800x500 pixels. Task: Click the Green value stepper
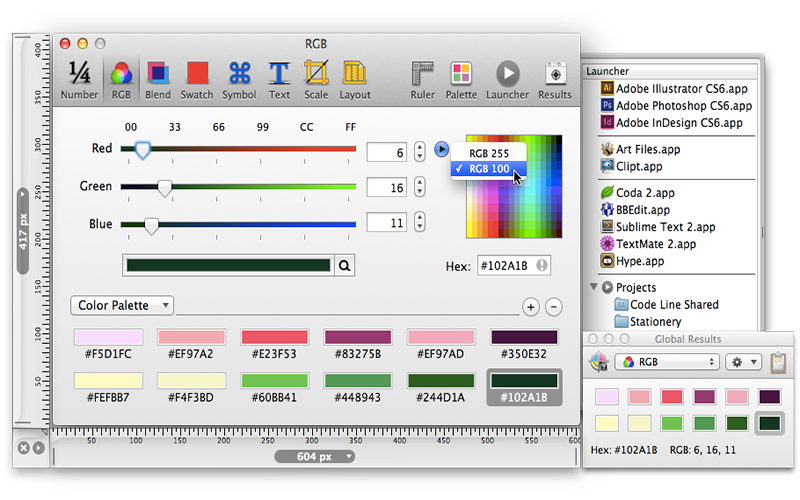pos(419,187)
